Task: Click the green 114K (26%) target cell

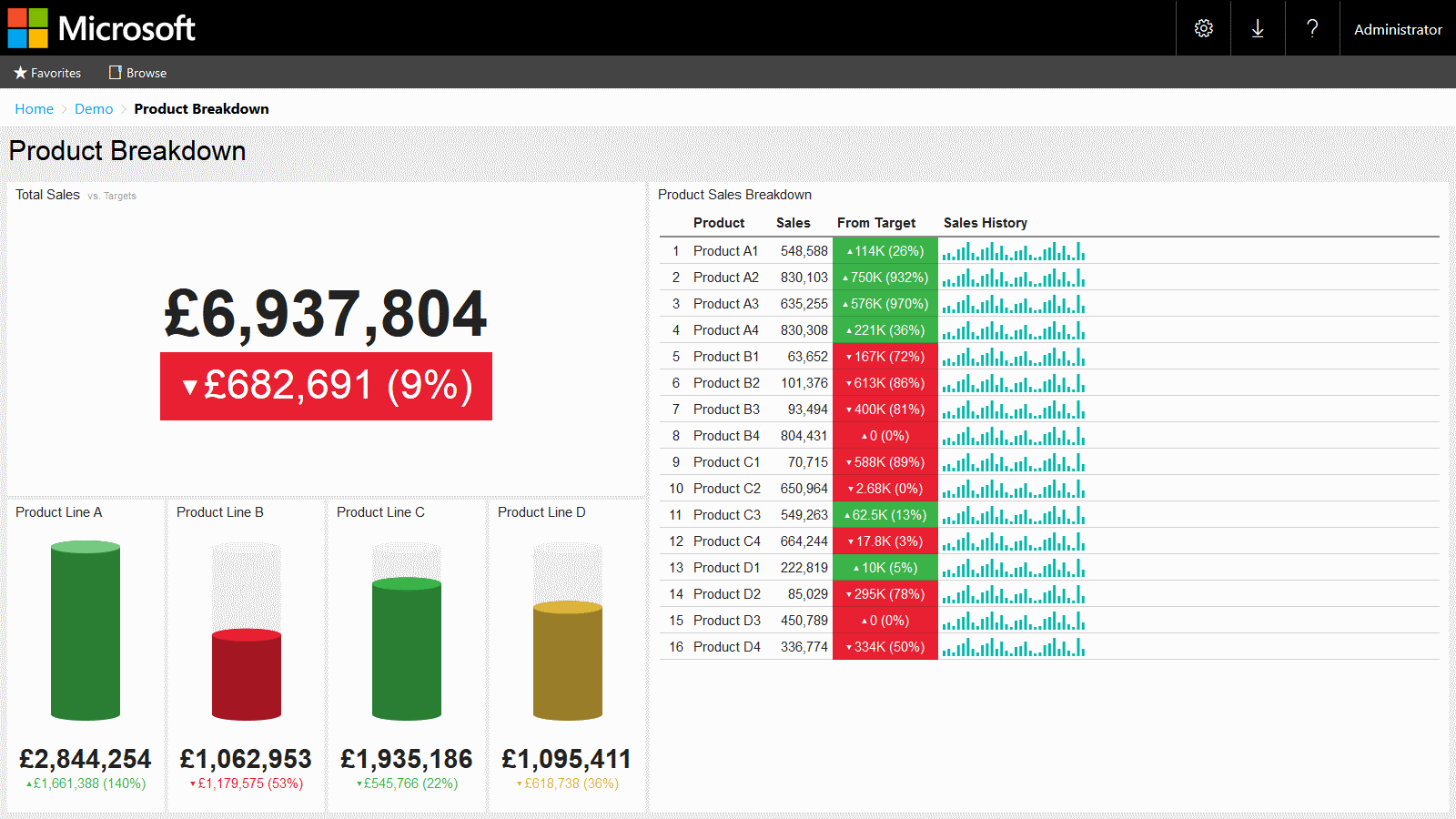Action: click(x=885, y=251)
